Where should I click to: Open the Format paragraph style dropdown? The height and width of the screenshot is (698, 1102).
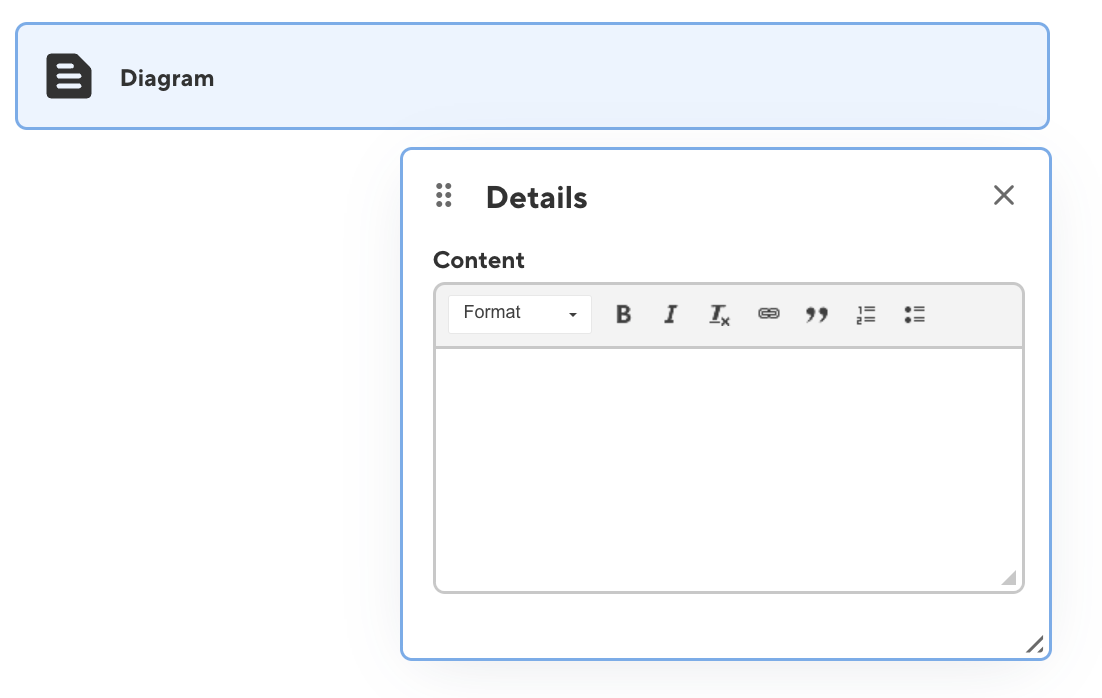[510, 313]
